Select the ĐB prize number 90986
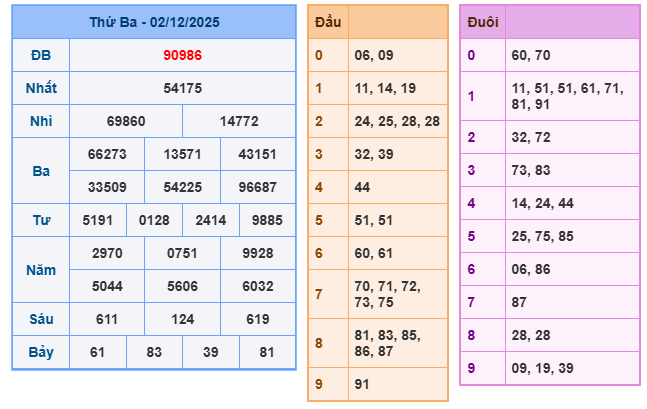Image resolution: width=647 pixels, height=409 pixels. pyautogui.click(x=182, y=55)
